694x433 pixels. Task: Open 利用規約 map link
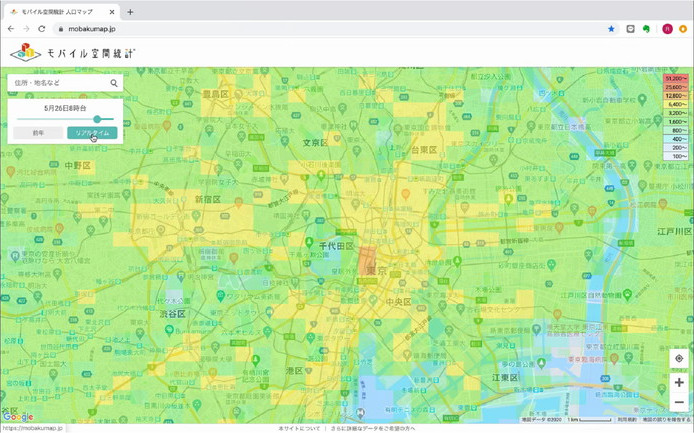point(627,419)
